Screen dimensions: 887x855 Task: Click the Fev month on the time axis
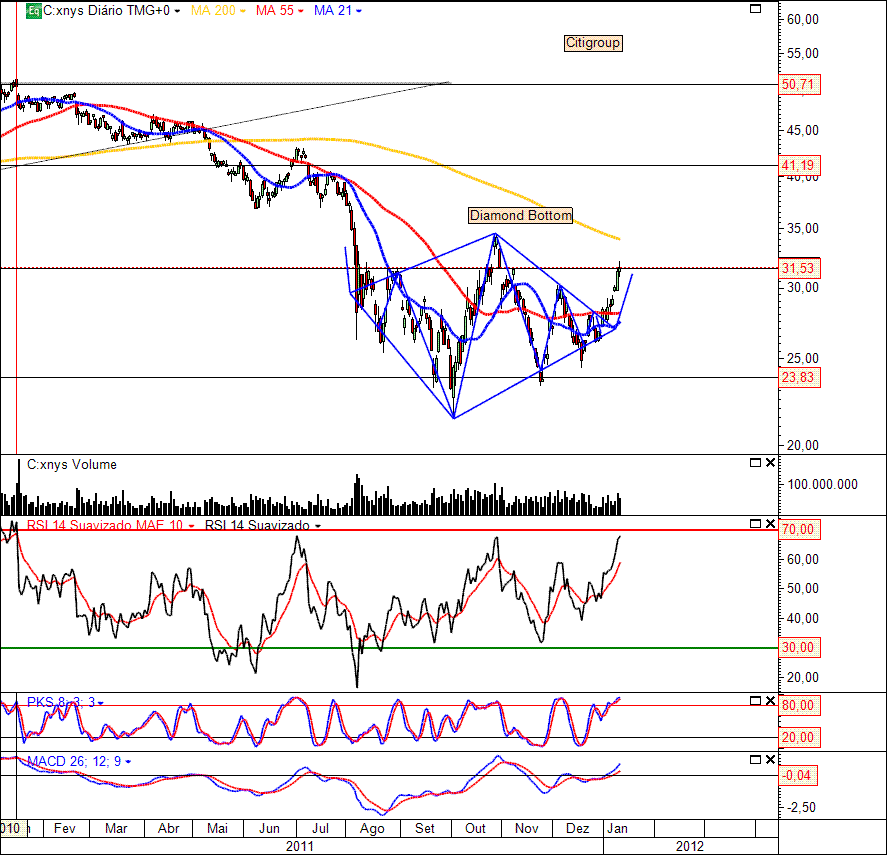point(64,828)
